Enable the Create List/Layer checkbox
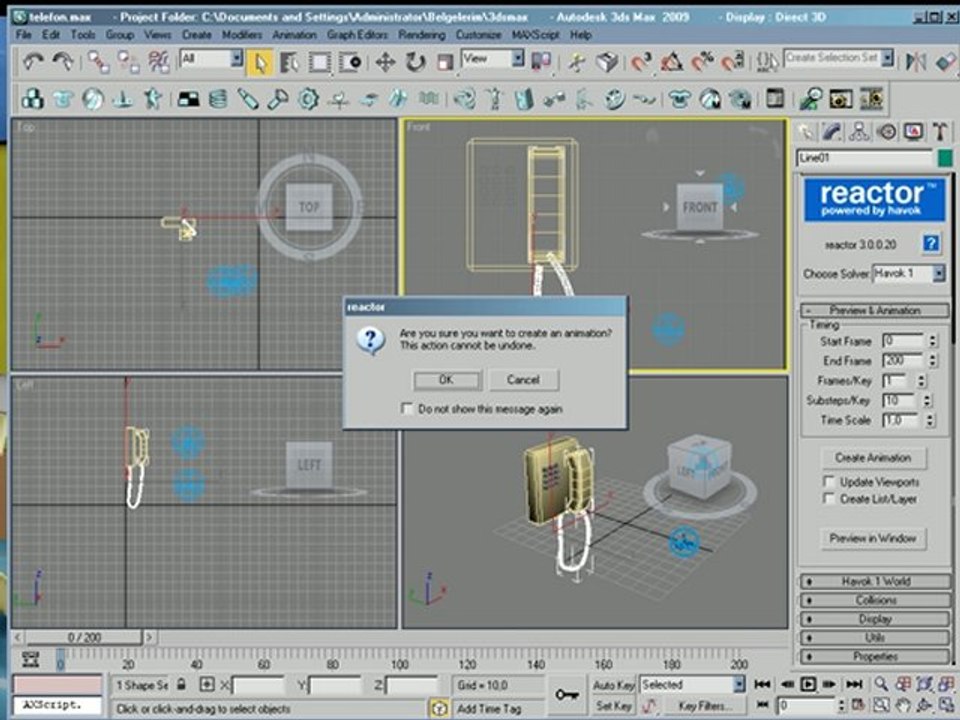This screenshot has width=960, height=720. point(828,498)
